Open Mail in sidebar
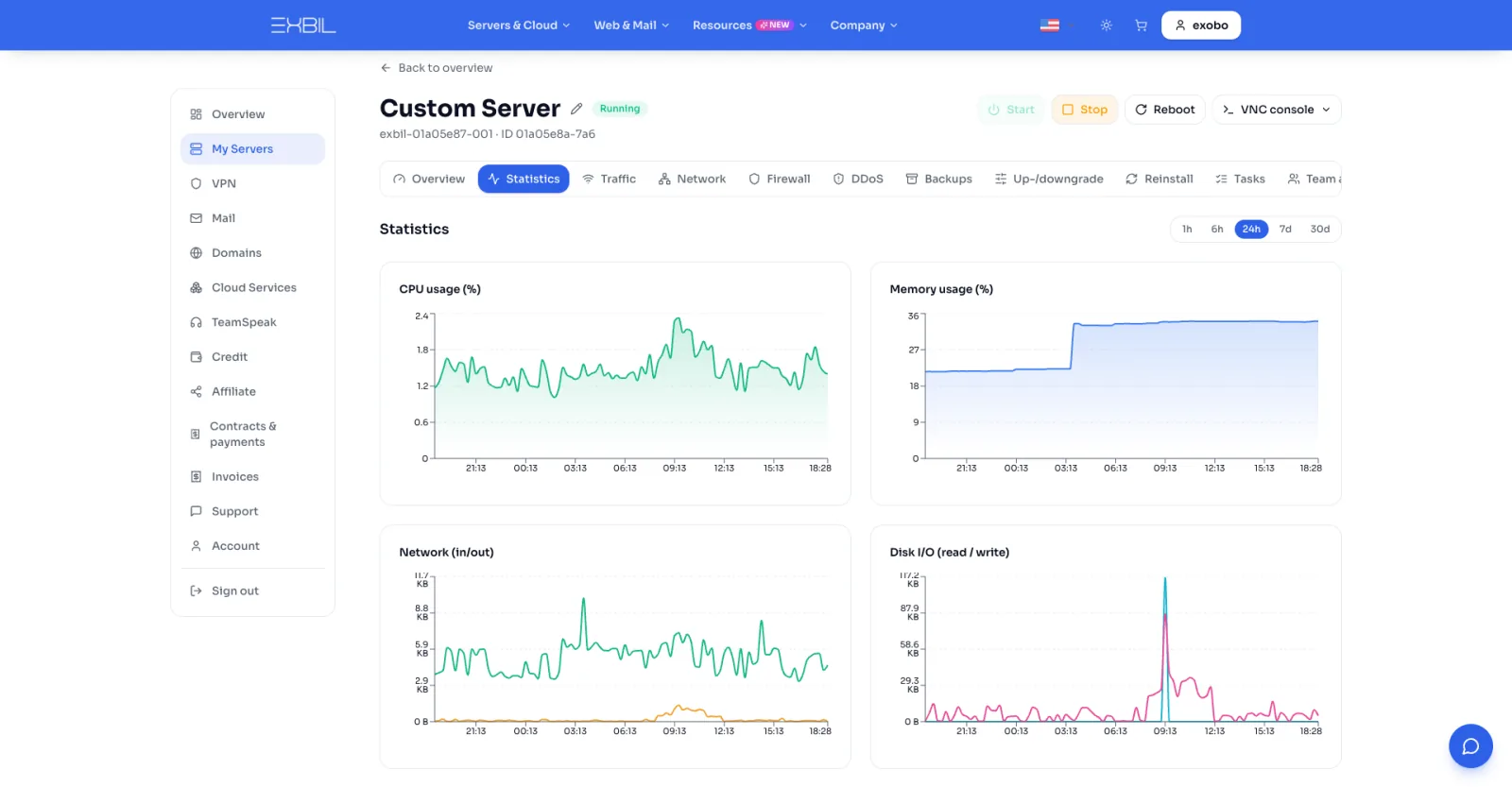This screenshot has width=1512, height=787. coord(252,218)
